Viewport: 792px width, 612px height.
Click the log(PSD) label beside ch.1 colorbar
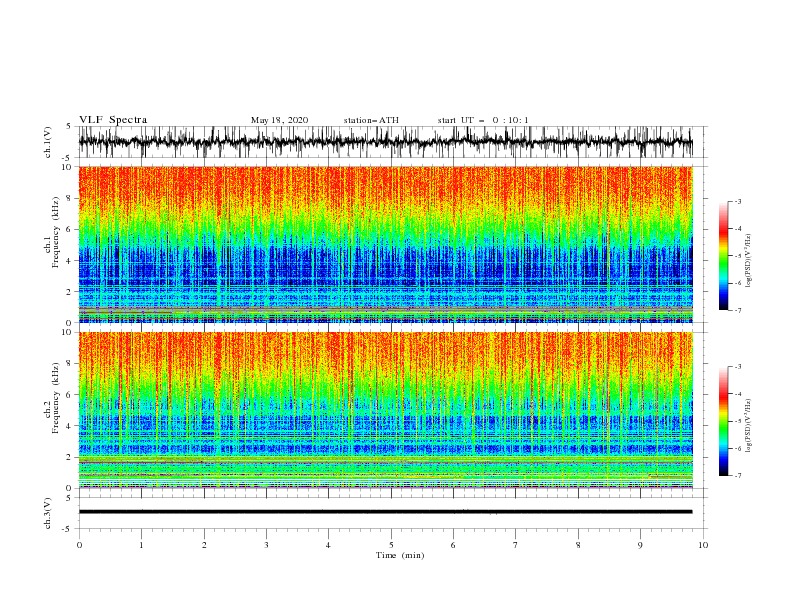tap(748, 261)
